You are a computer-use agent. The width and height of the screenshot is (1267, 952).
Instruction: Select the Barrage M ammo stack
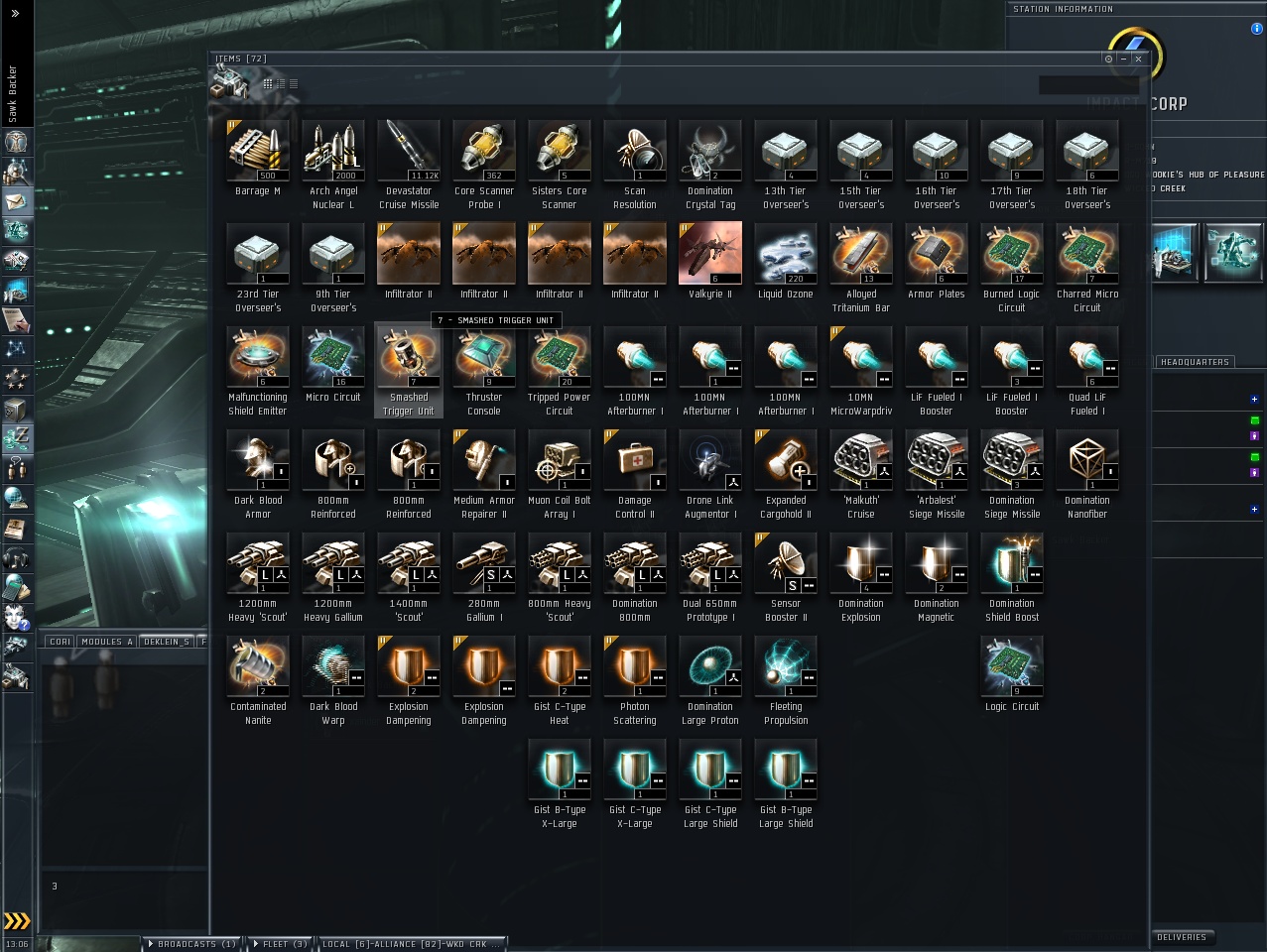[258, 152]
